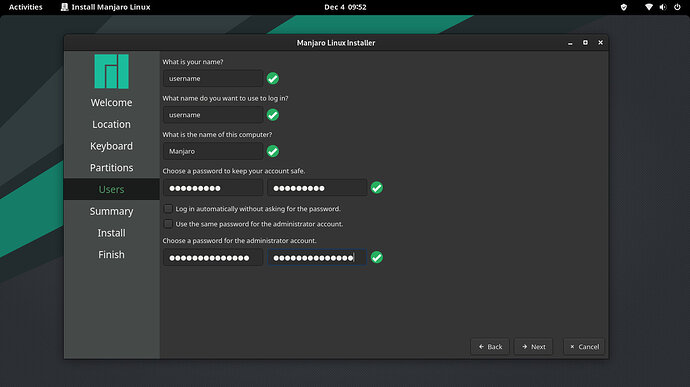Go to the Install step

[x=111, y=233]
